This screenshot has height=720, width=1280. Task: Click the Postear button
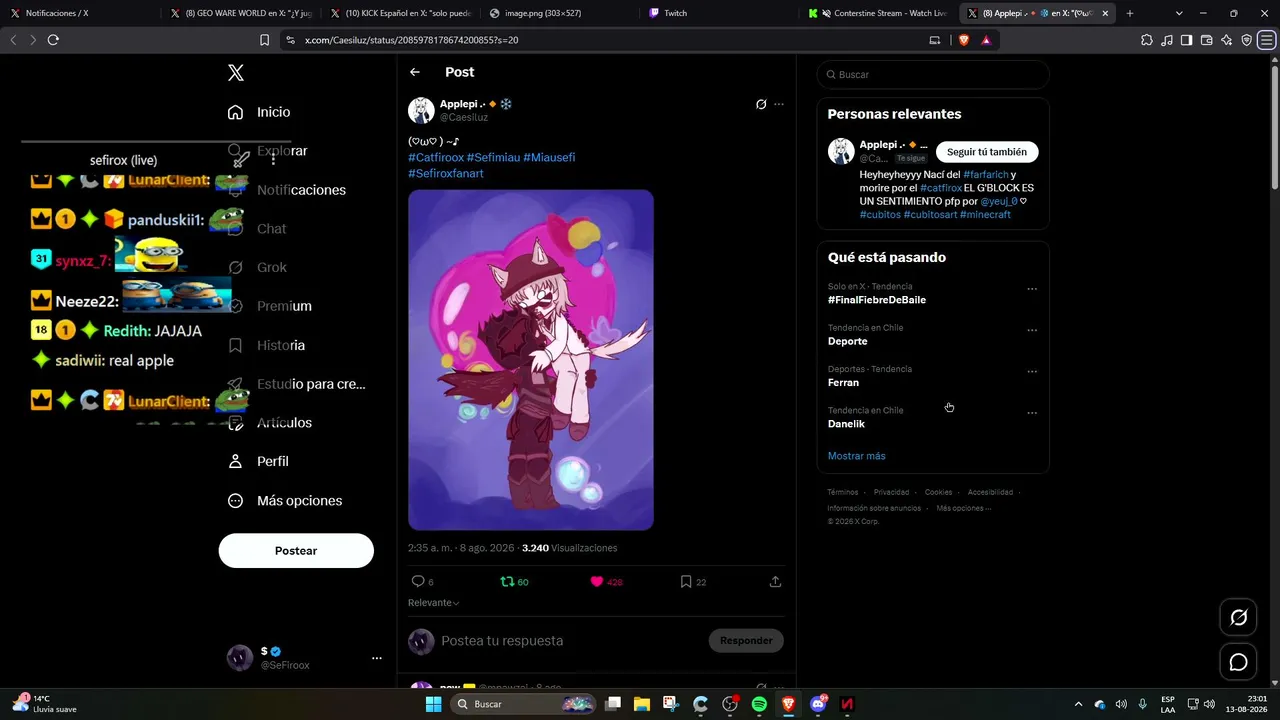point(296,551)
